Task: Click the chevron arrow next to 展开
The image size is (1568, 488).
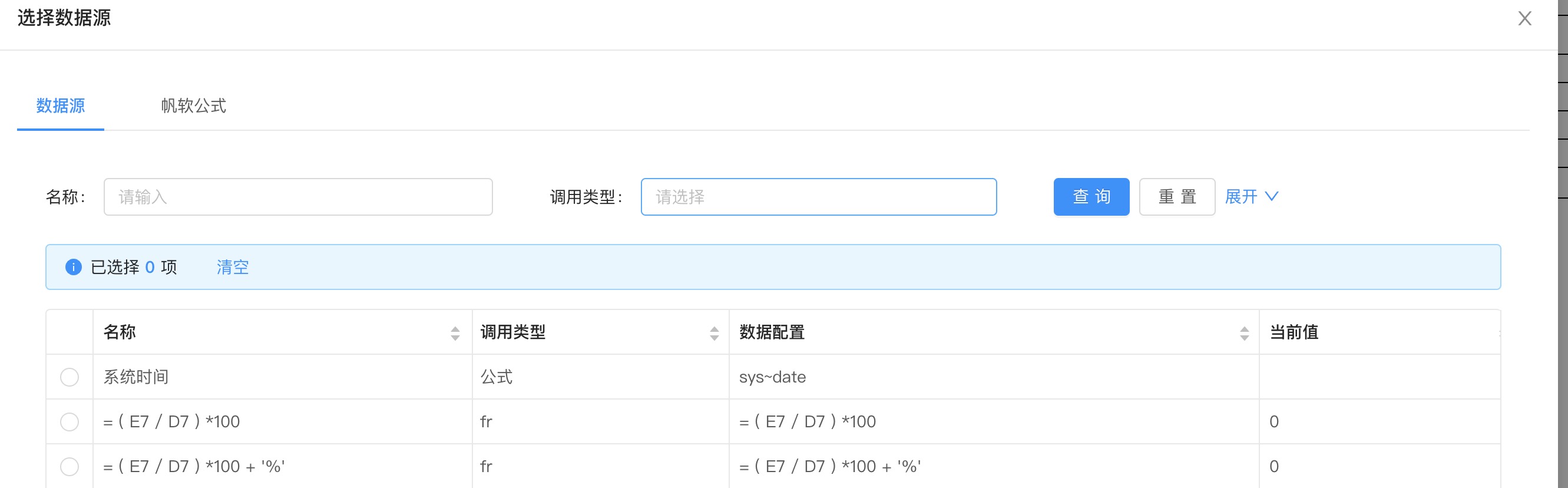Action: point(1272,196)
